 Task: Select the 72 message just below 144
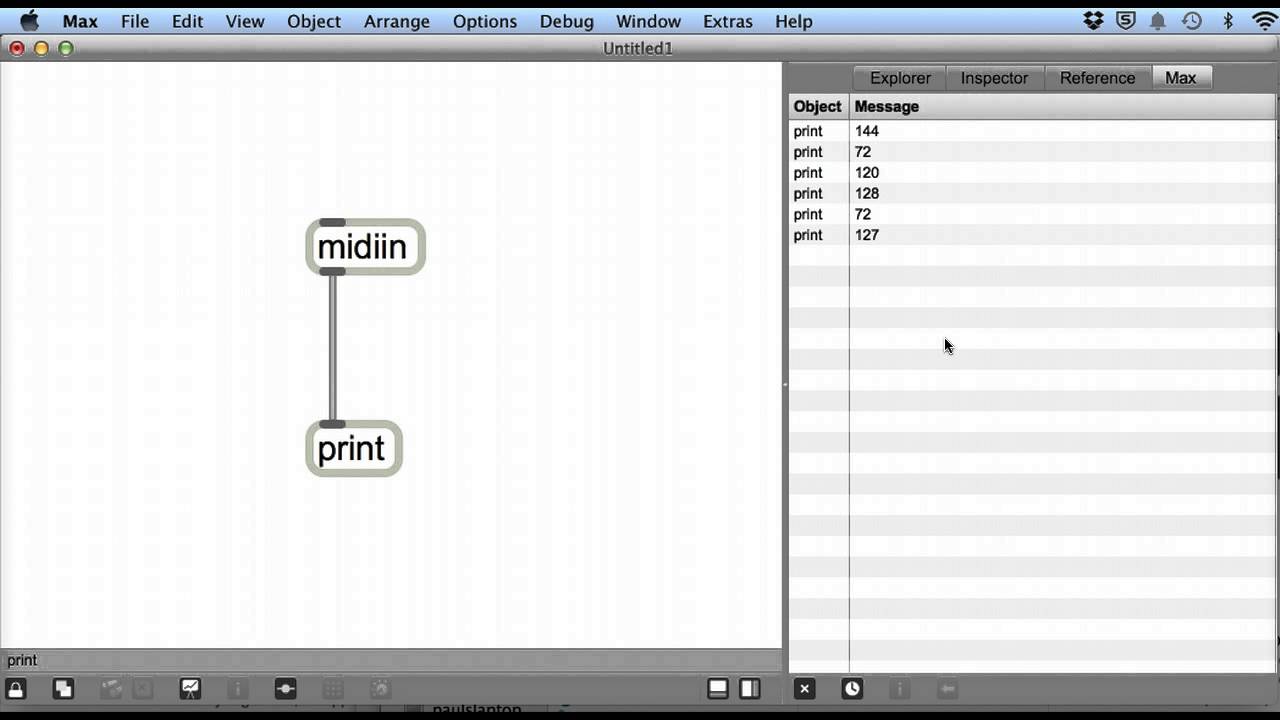[x=863, y=152]
